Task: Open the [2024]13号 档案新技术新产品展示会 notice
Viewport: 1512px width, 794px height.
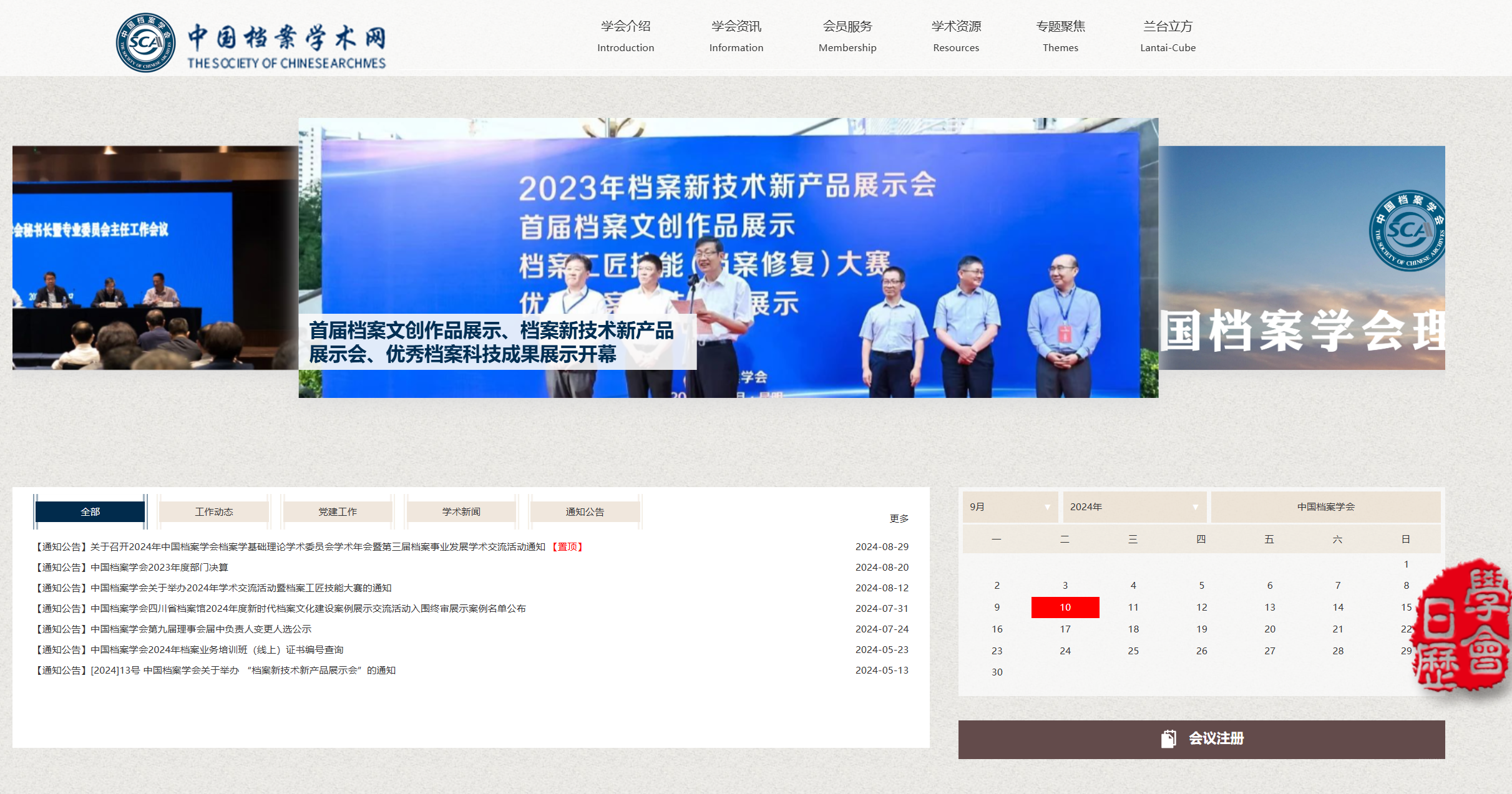Action: (215, 670)
